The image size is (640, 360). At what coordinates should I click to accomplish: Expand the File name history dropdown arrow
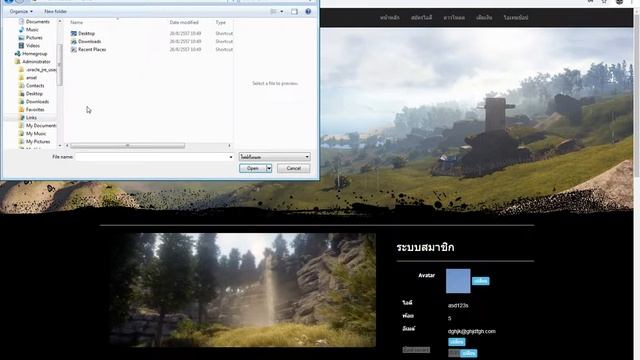231,157
